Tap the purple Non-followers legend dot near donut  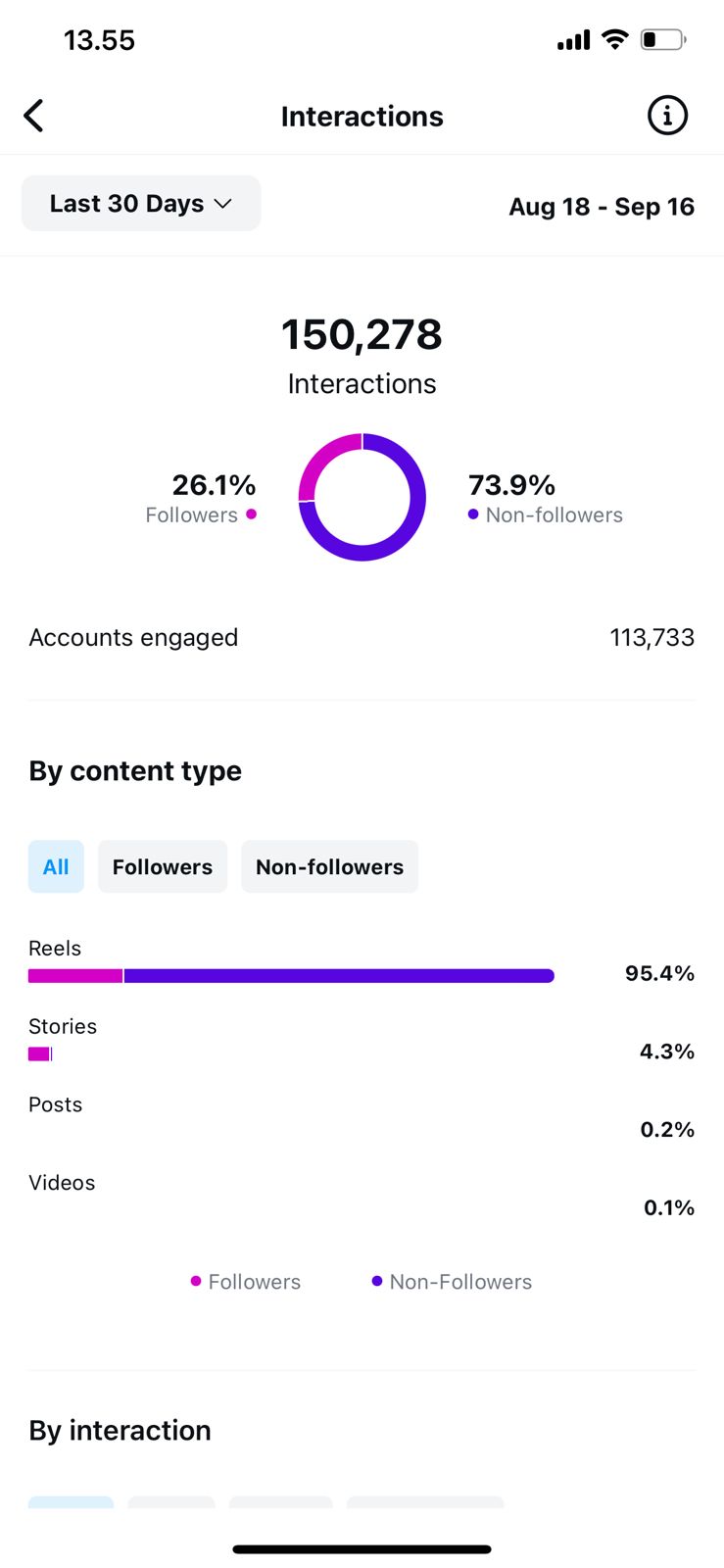coord(473,514)
